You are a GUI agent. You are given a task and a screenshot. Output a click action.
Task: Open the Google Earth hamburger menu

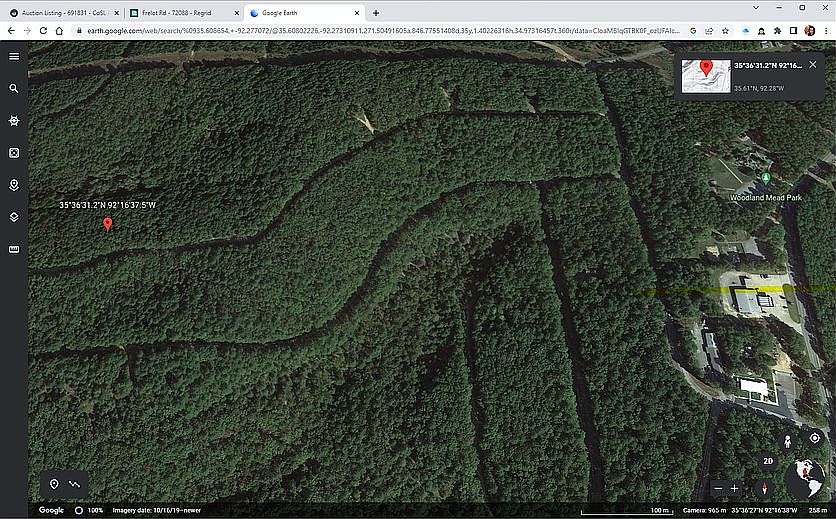click(14, 57)
